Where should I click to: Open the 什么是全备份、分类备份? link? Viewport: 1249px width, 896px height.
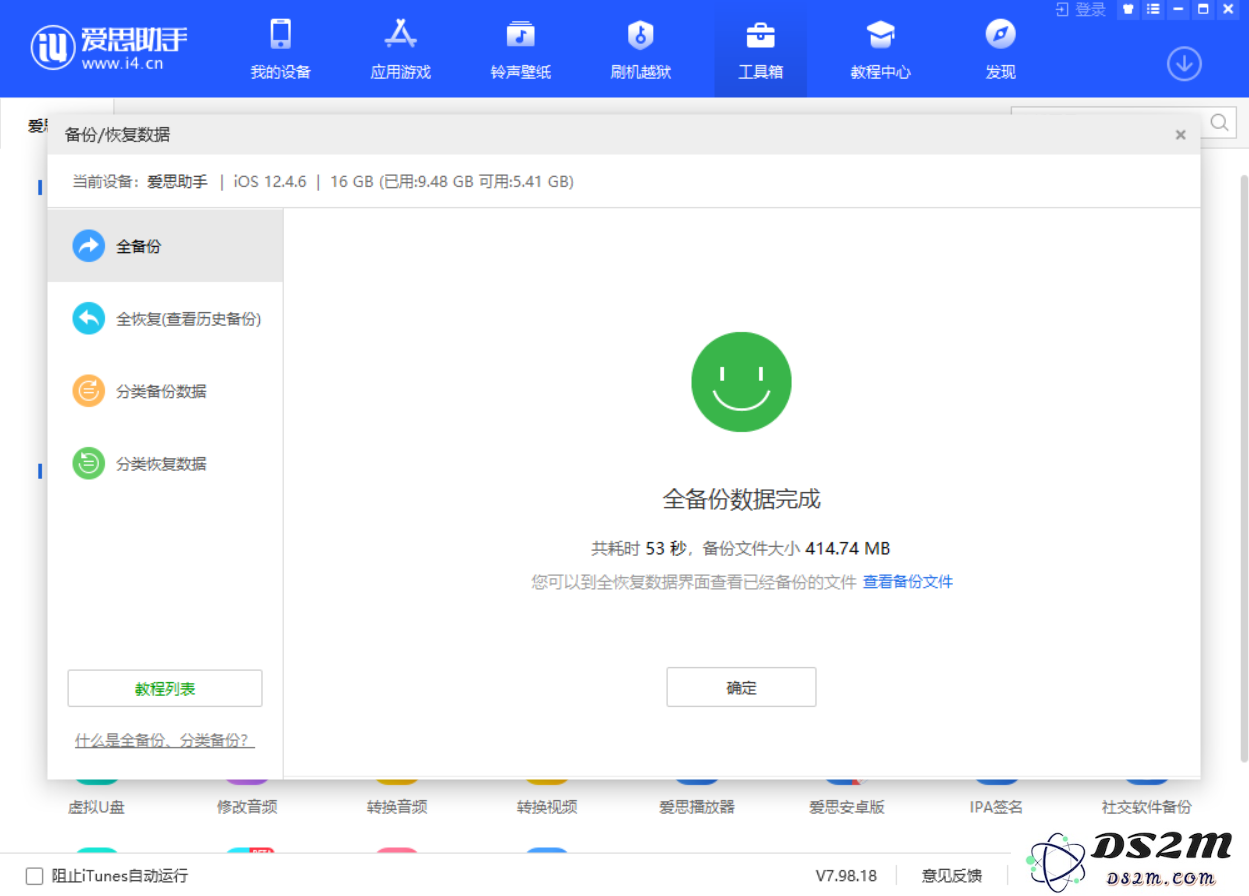[165, 741]
